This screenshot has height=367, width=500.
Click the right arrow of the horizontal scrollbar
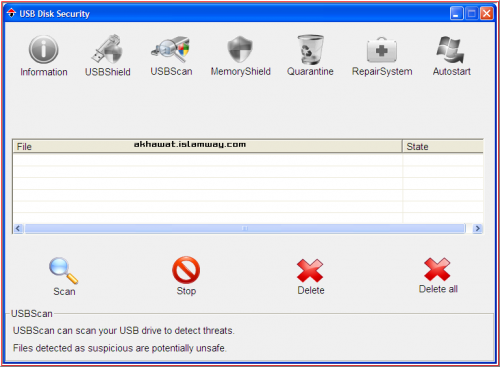pos(478,228)
